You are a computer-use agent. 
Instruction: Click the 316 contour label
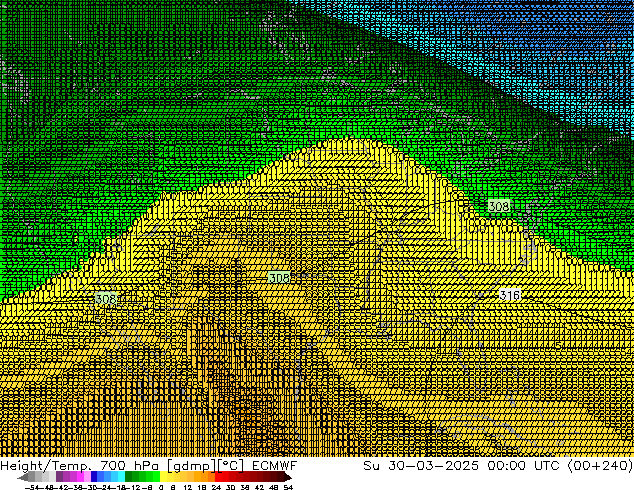(509, 295)
